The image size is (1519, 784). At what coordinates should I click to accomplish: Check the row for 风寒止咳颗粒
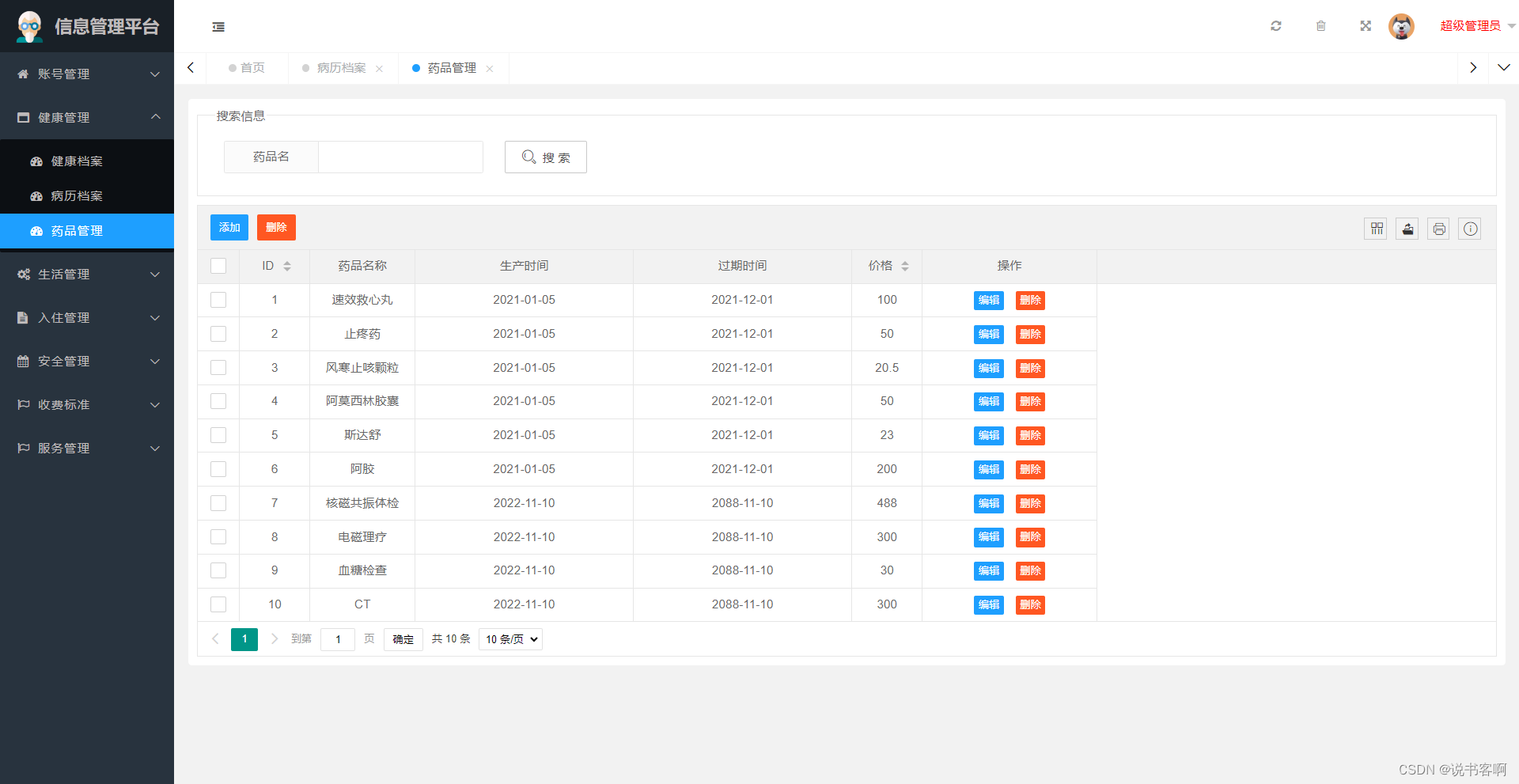[x=218, y=368]
